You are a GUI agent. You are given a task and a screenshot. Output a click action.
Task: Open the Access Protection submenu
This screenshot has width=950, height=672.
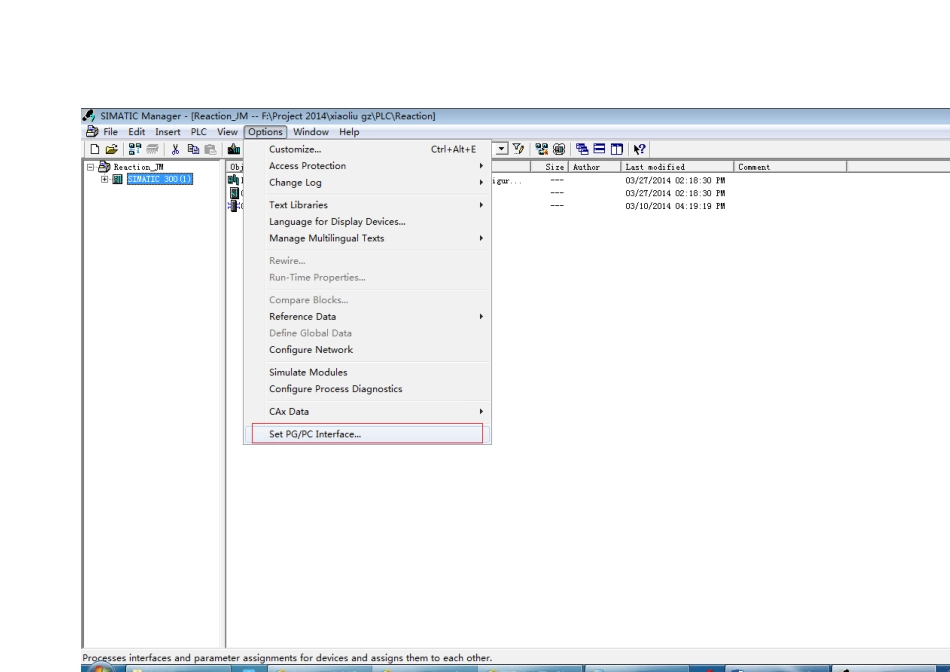[307, 166]
